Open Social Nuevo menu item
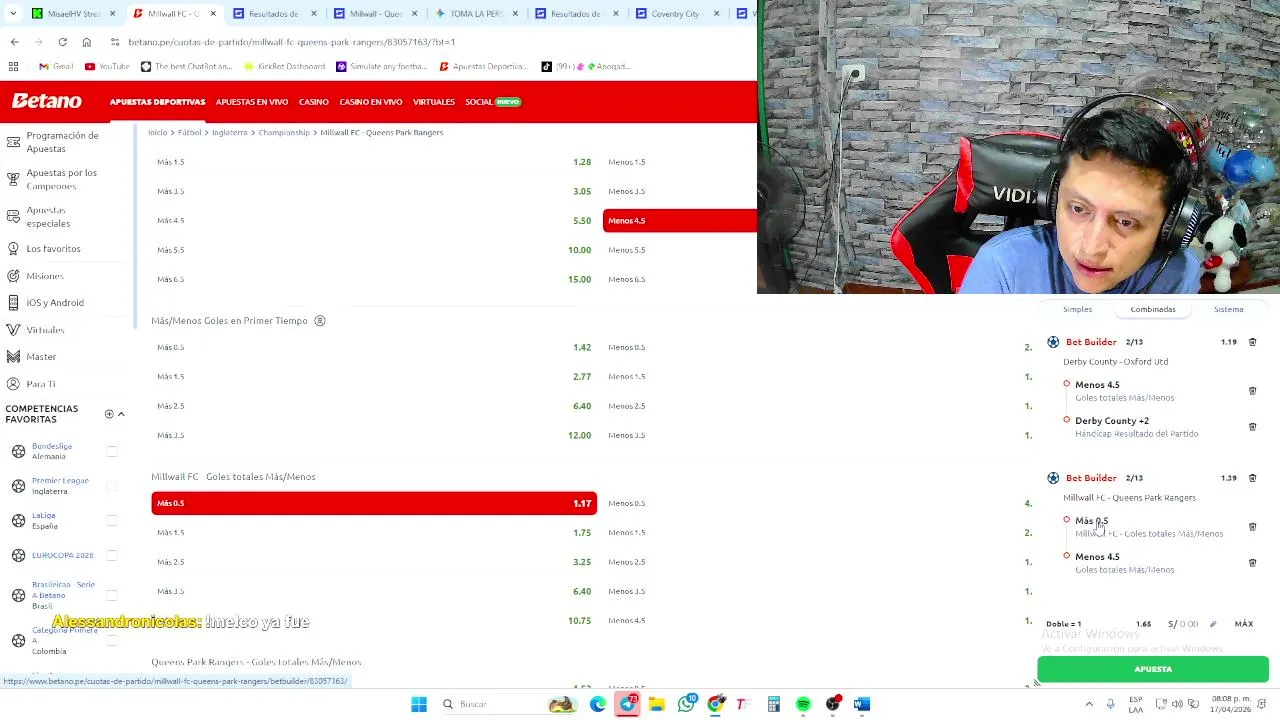The height and width of the screenshot is (720, 1280). click(x=493, y=102)
